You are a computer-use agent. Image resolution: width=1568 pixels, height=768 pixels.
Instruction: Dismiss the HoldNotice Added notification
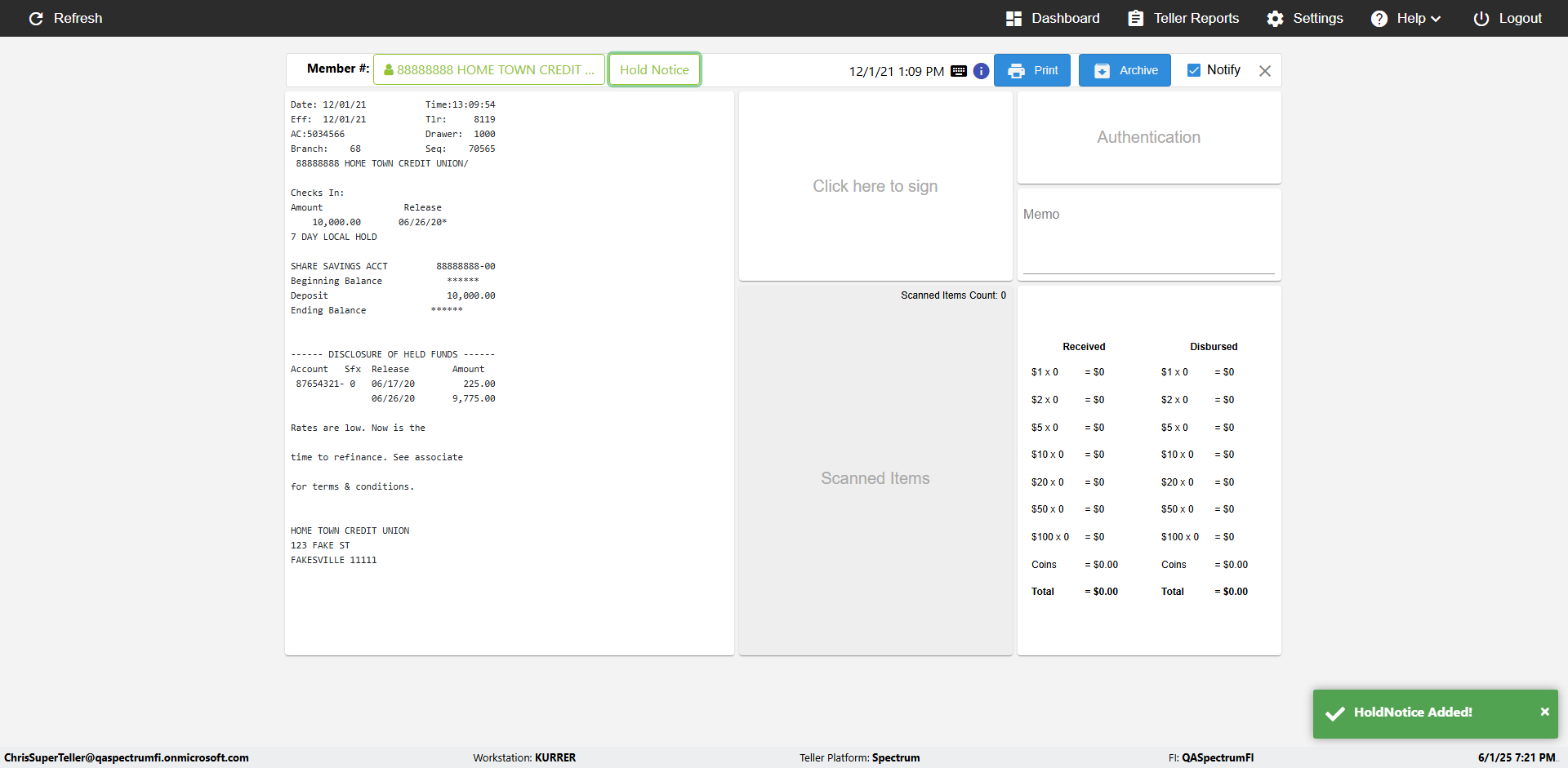pyautogui.click(x=1544, y=712)
